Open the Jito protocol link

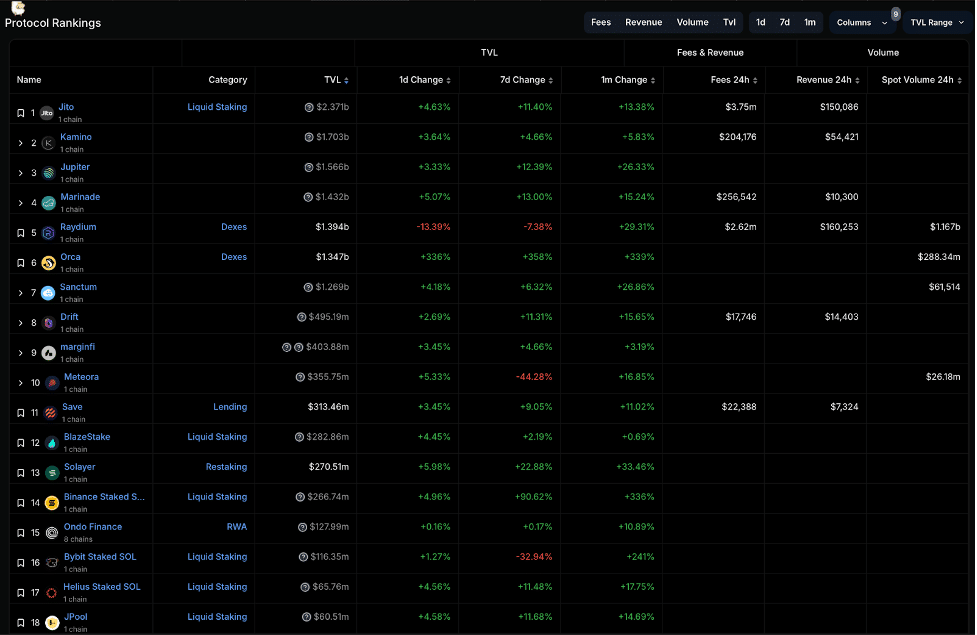point(66,107)
